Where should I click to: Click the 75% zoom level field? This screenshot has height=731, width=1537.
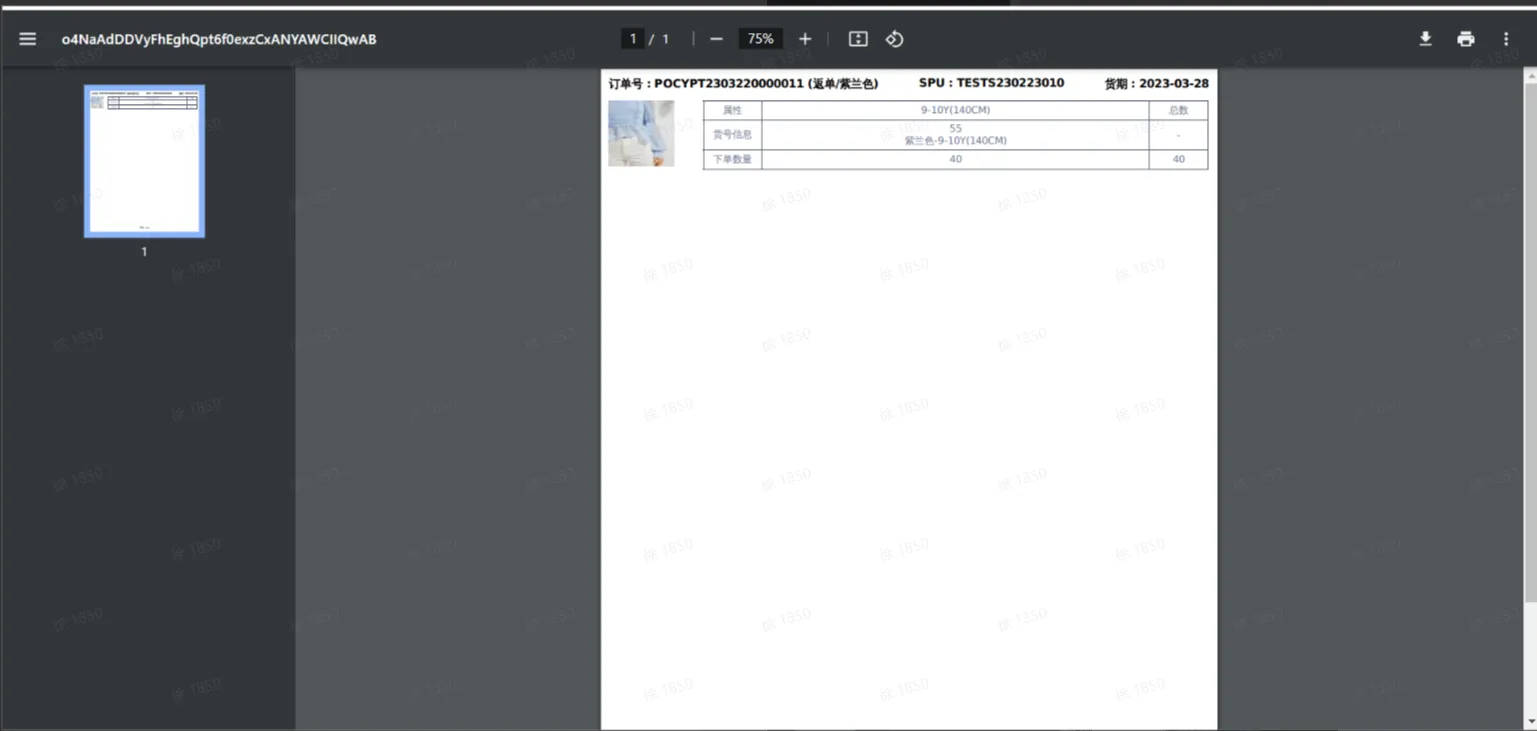coord(760,39)
